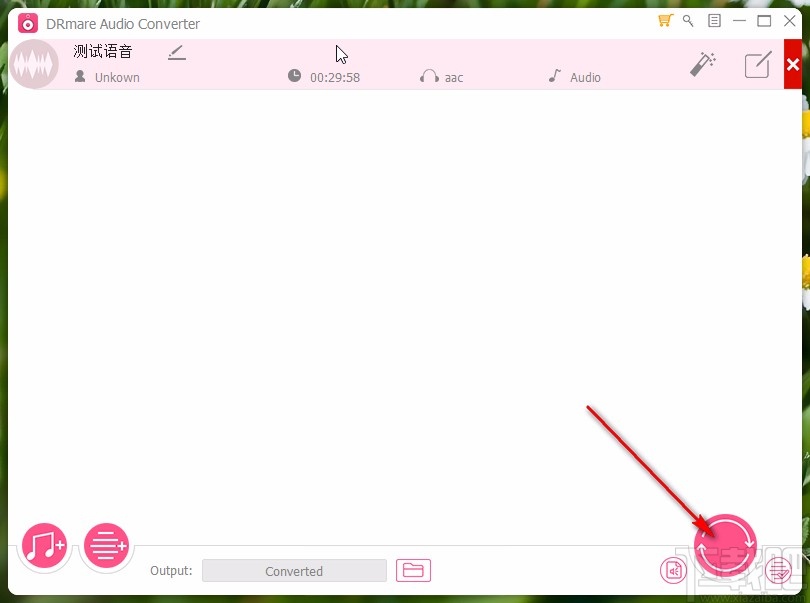Start conversion with the round pink button
The image size is (810, 603).
click(725, 545)
